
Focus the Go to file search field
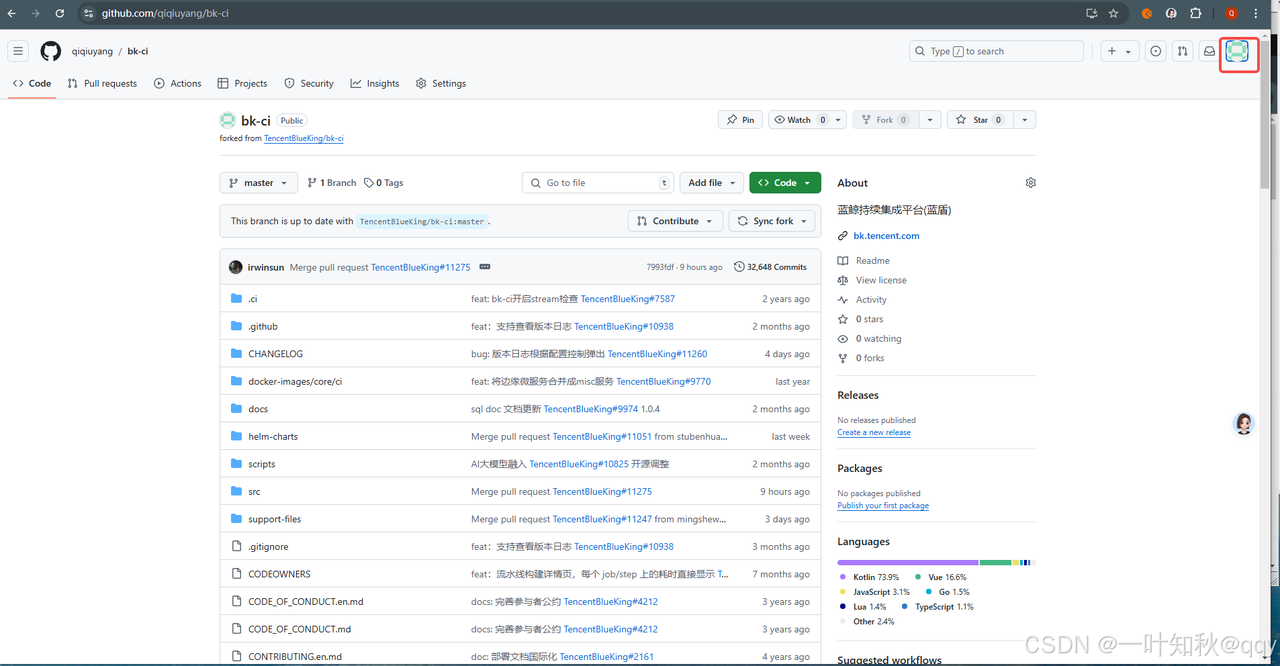tap(597, 183)
